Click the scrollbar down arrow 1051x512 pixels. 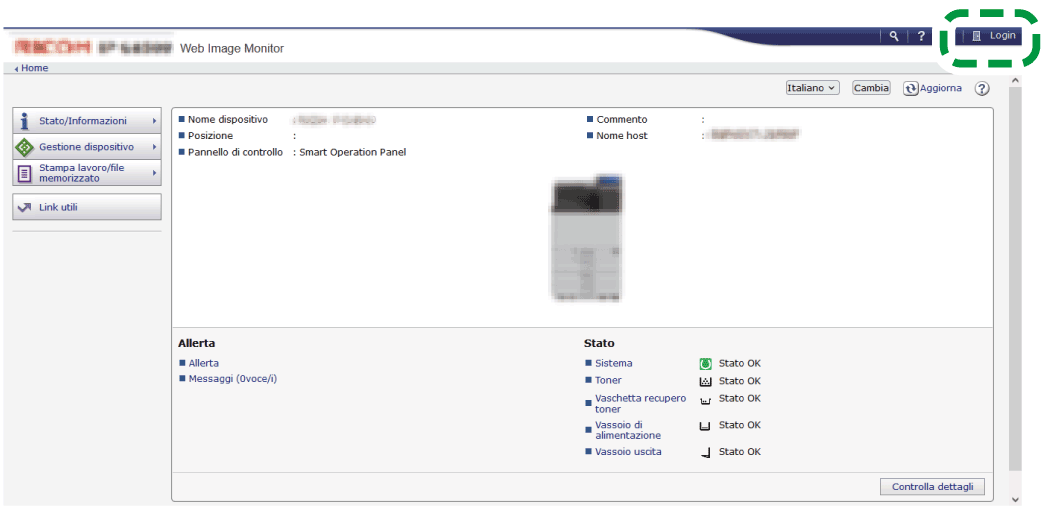[x=1015, y=499]
